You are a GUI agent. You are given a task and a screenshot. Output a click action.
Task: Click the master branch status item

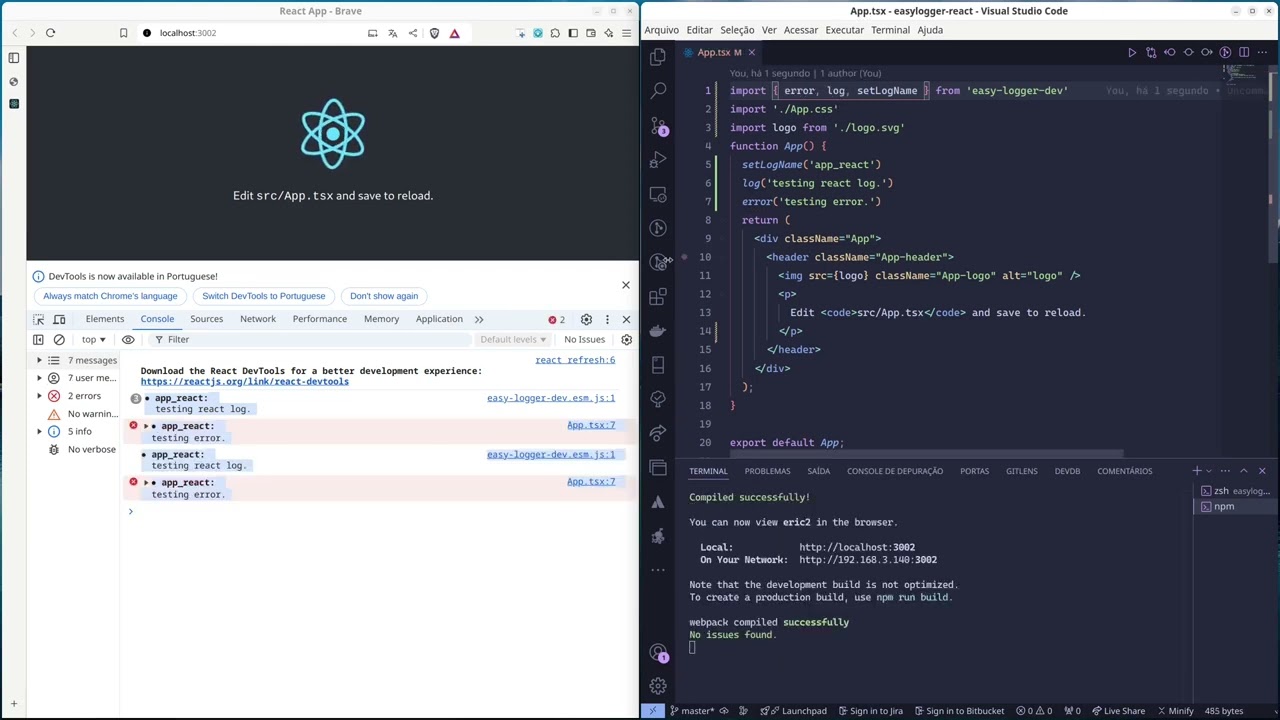click(691, 711)
